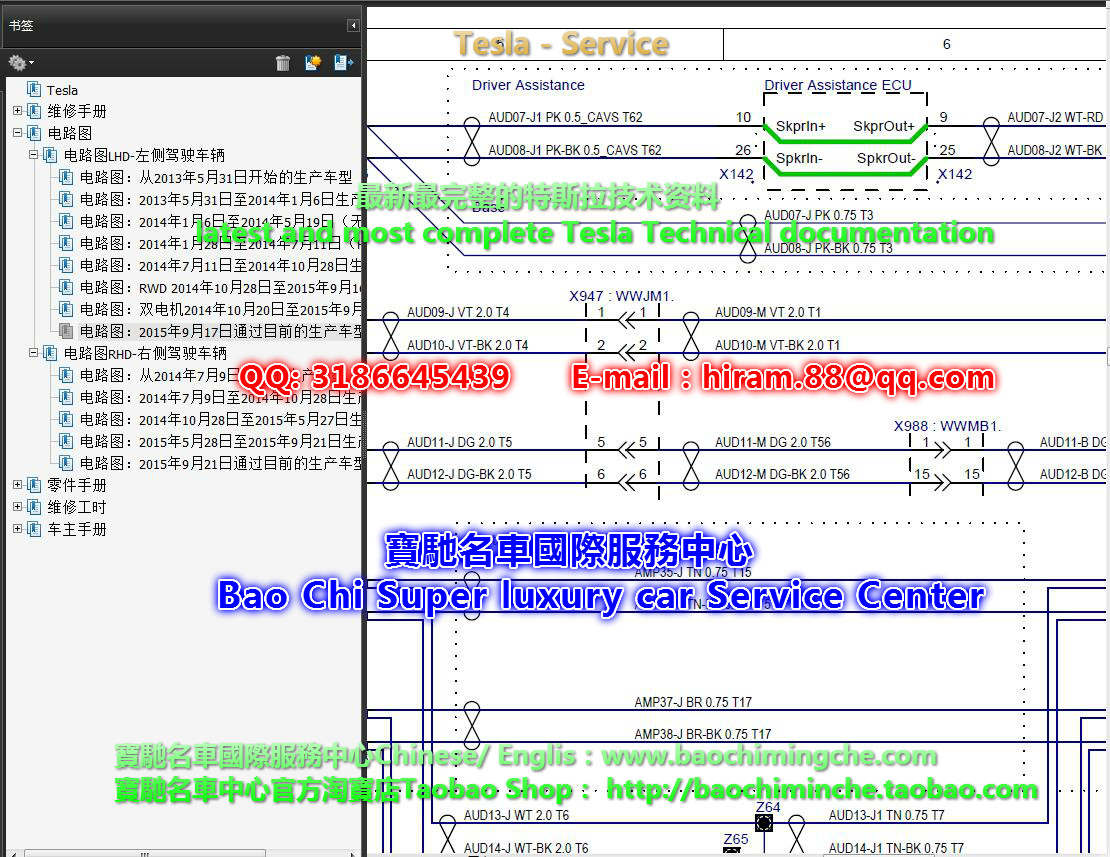Open the 车主手册 bookmark

click(76, 529)
